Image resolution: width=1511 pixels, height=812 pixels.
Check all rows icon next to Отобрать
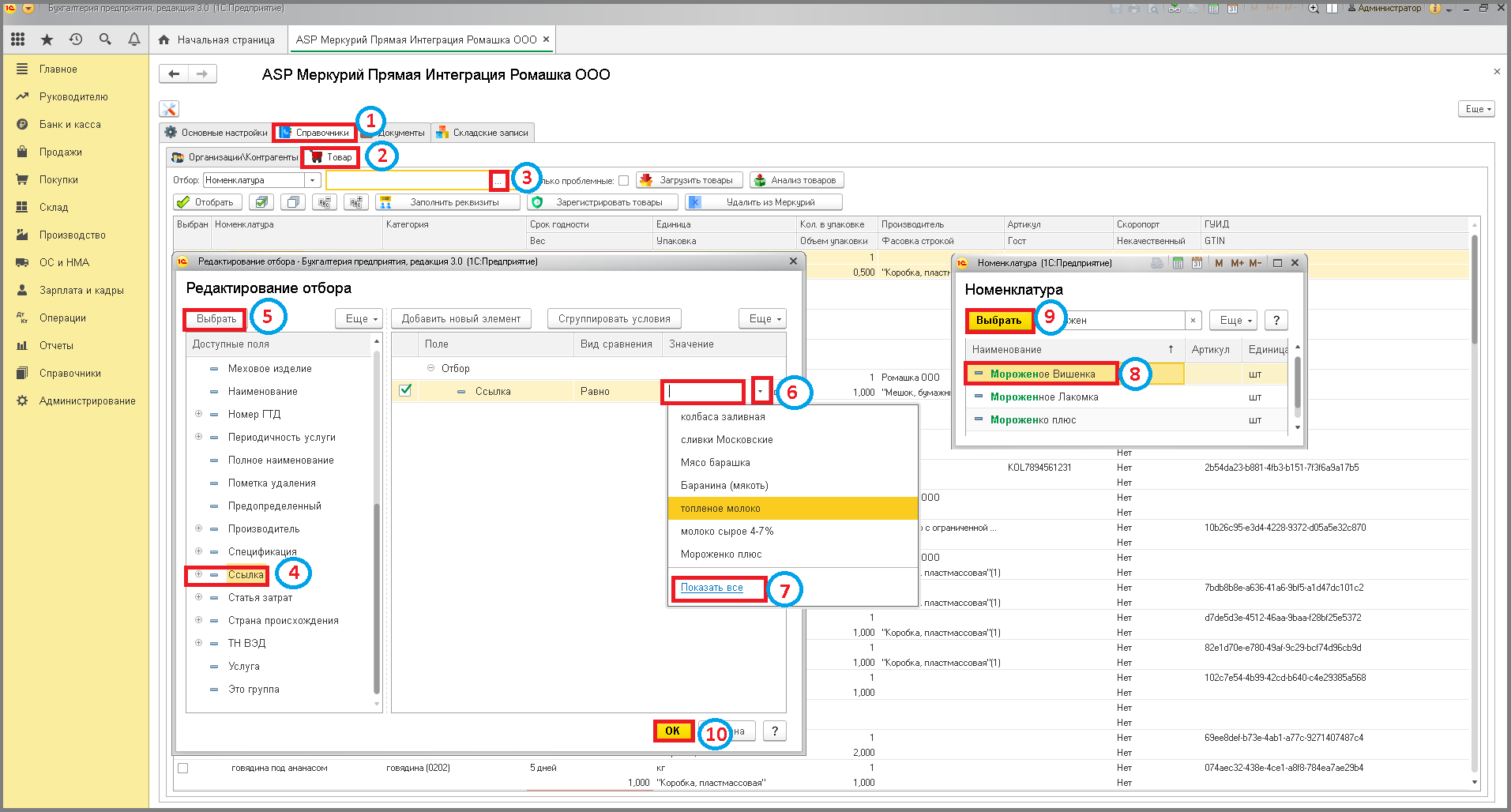click(261, 202)
